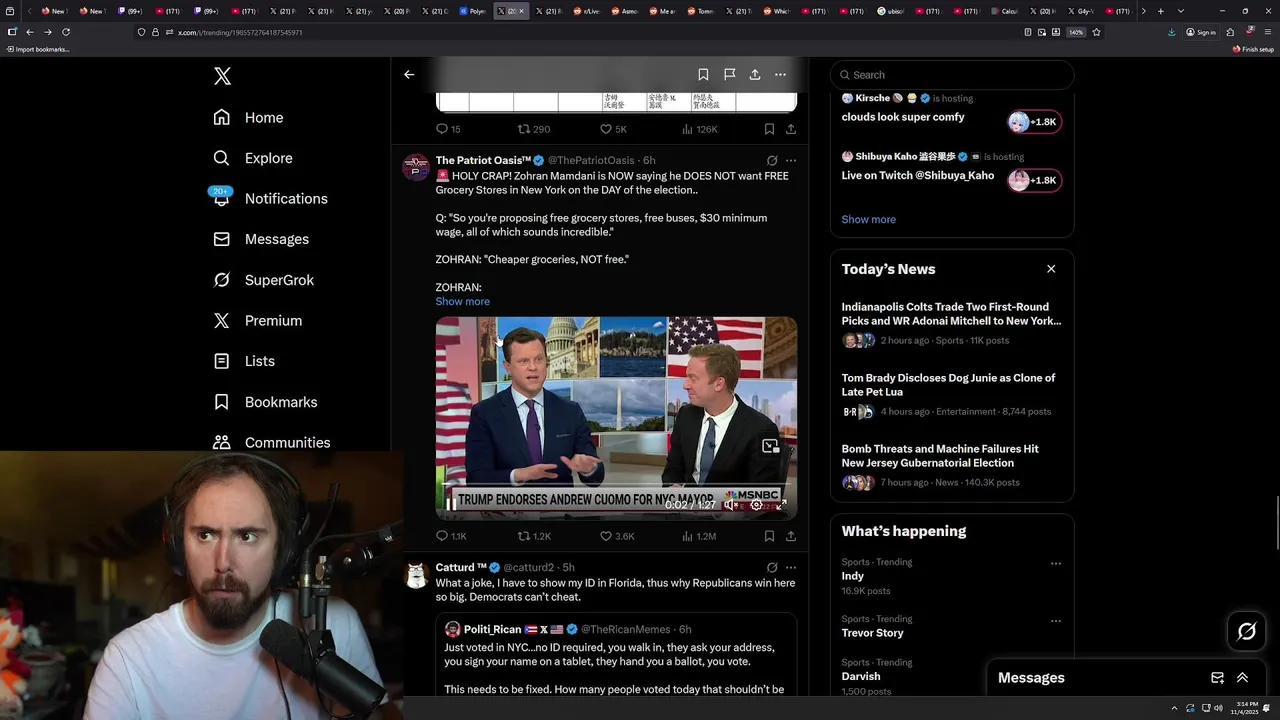The height and width of the screenshot is (720, 1280).
Task: Bookmark the Patriot Oasis post
Action: pyautogui.click(x=769, y=536)
